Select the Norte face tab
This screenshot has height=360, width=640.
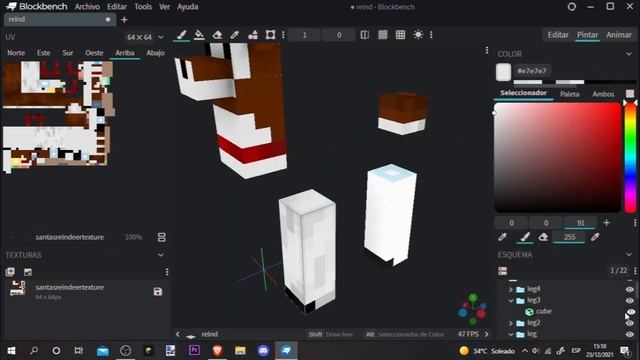[16, 53]
